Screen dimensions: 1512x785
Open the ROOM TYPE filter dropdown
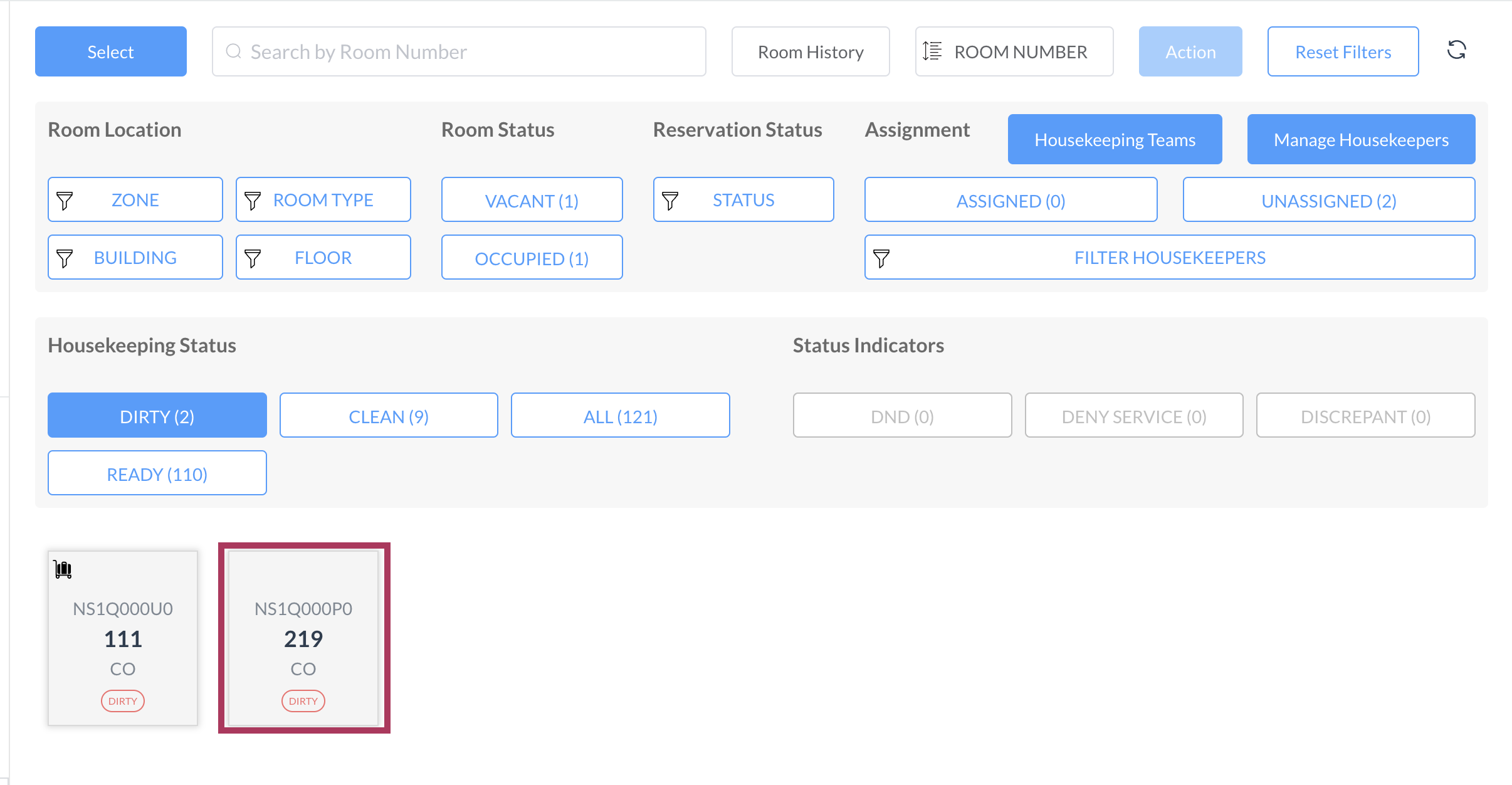point(323,201)
